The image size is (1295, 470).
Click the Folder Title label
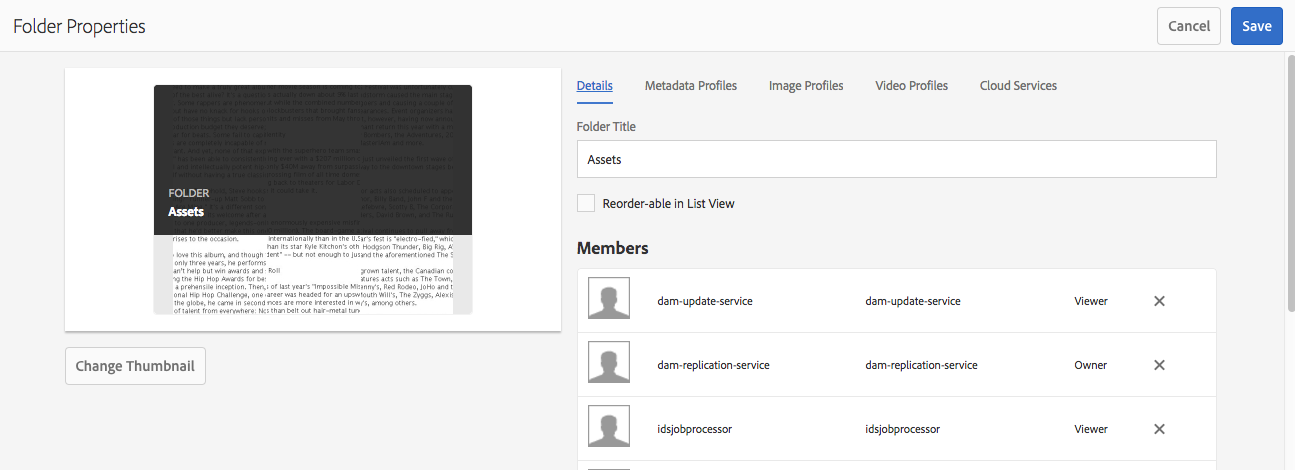pyautogui.click(x=606, y=127)
